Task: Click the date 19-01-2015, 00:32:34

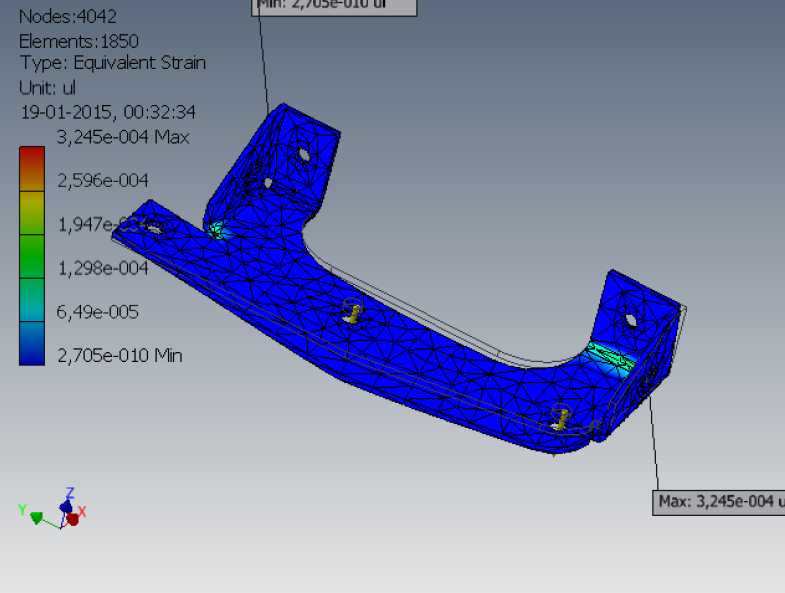Action: click(x=107, y=112)
